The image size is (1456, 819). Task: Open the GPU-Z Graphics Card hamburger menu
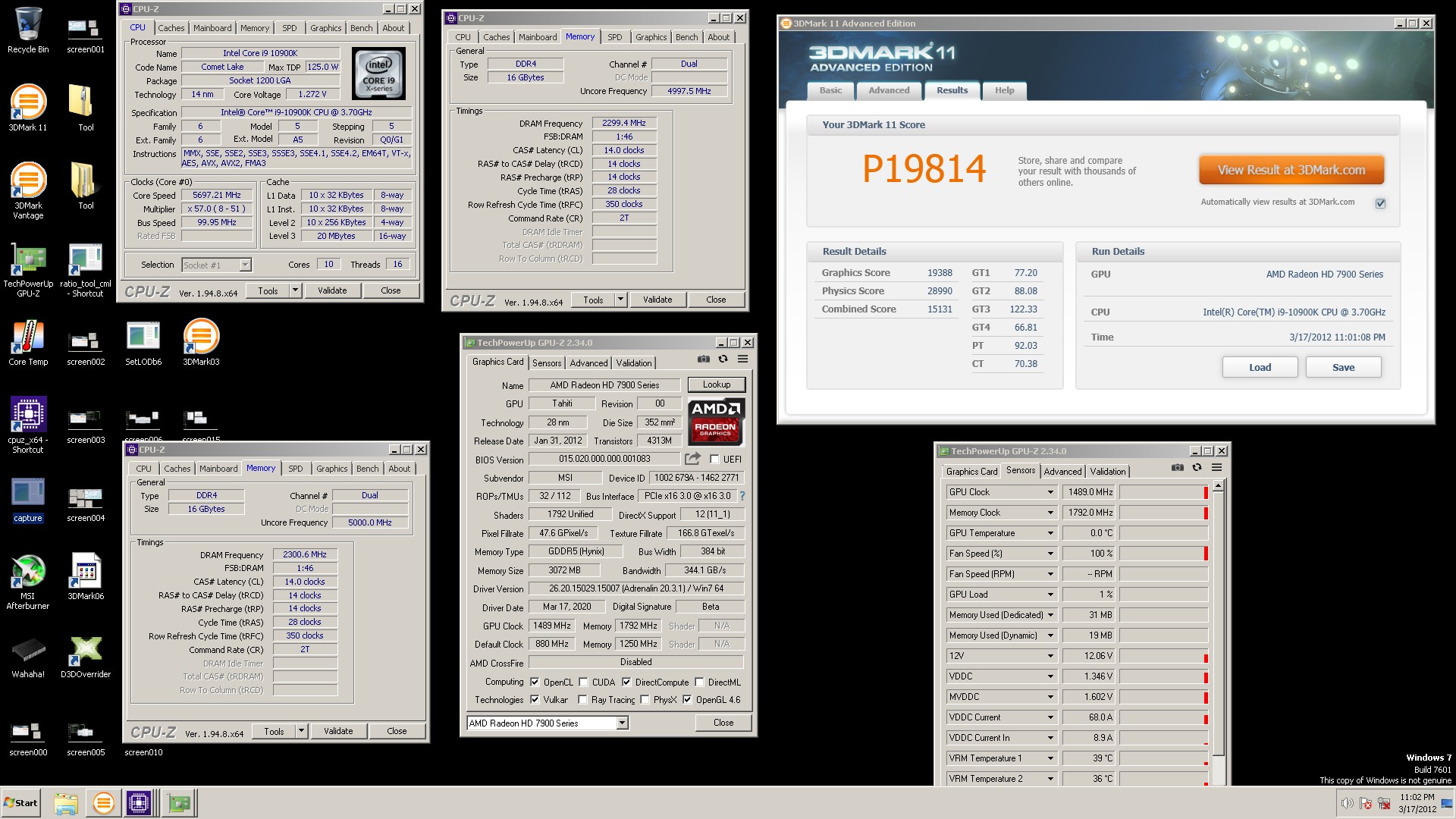pos(742,359)
